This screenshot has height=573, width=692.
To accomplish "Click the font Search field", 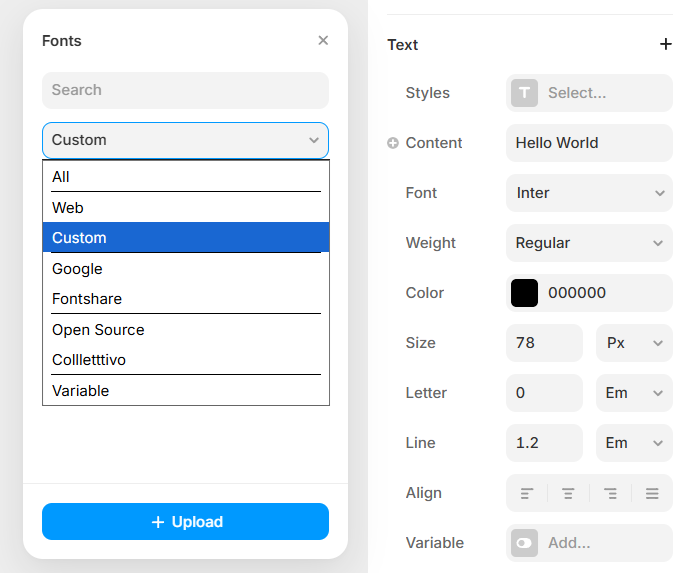I will [185, 90].
